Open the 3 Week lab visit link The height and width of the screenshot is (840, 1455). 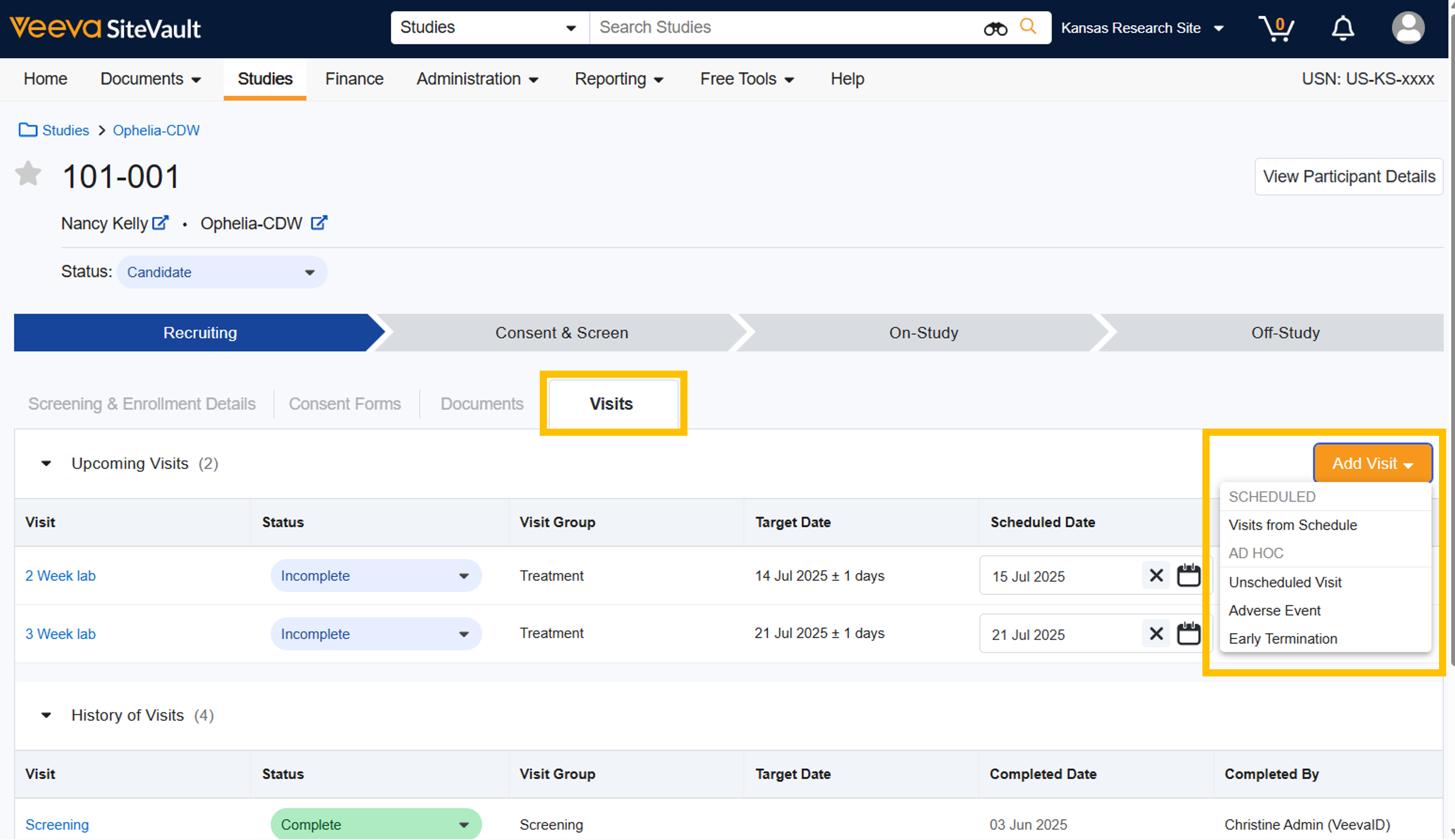pos(60,633)
